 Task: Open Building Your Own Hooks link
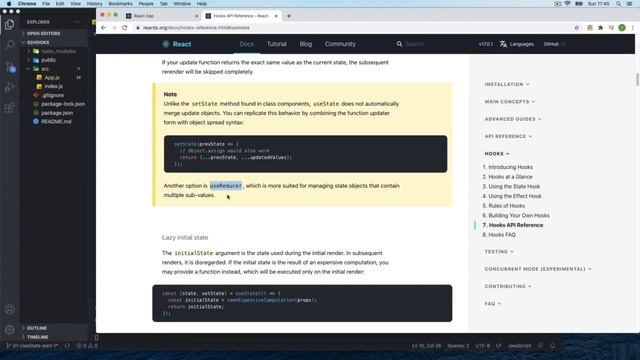tap(519, 216)
